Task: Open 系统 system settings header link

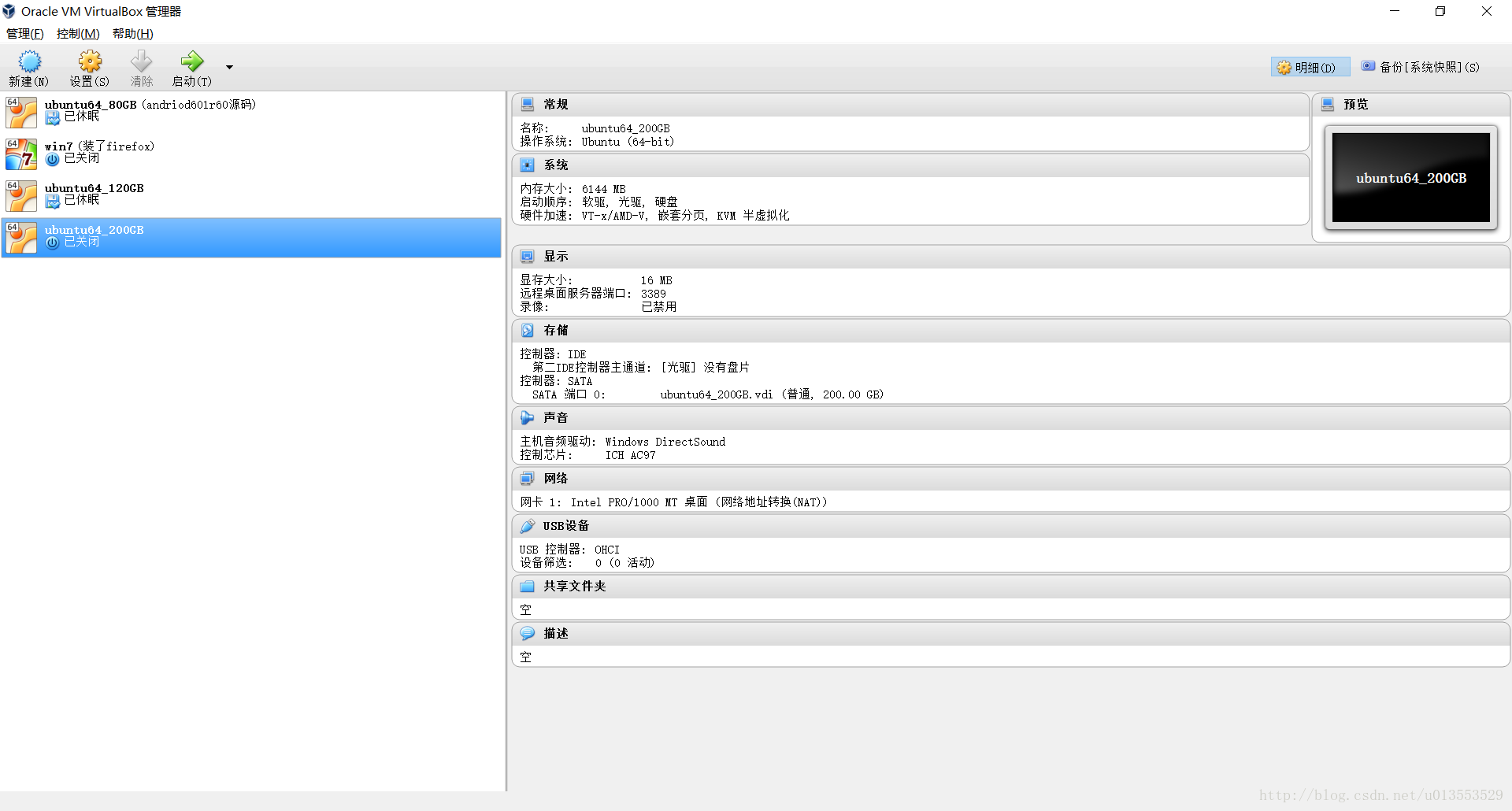Action: tap(555, 165)
